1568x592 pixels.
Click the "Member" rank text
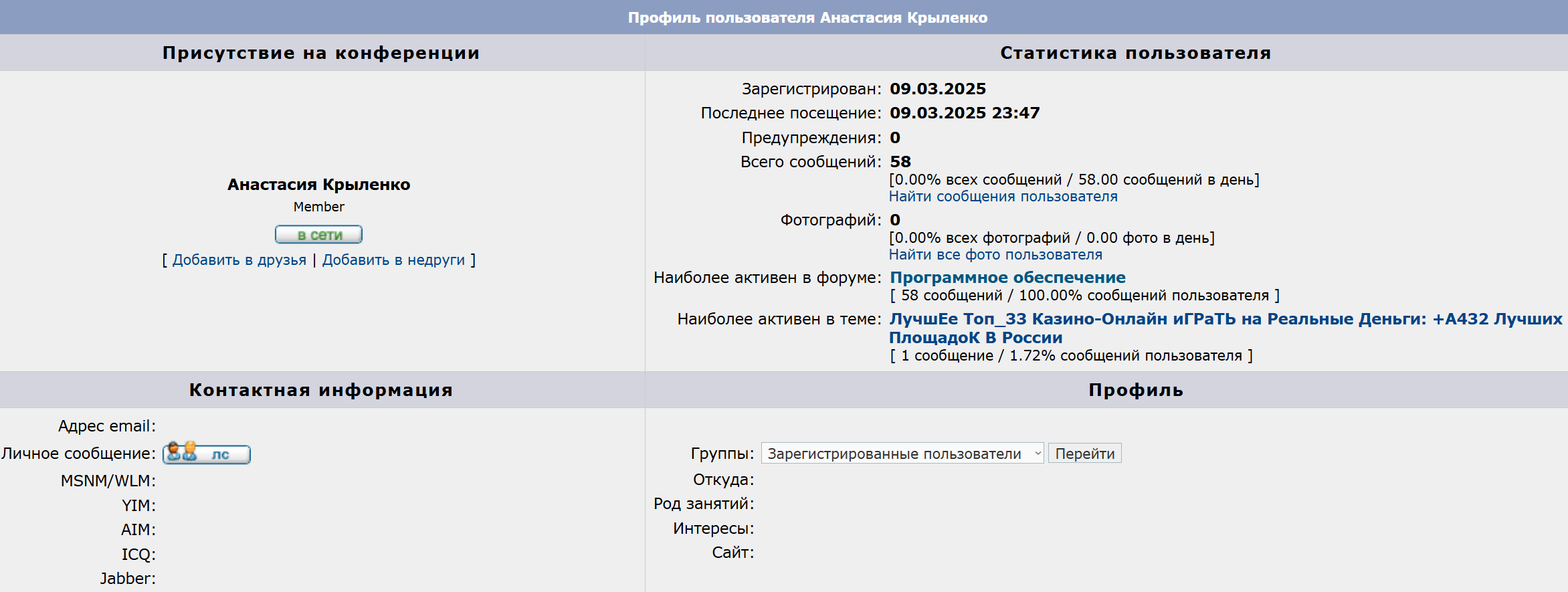click(318, 207)
